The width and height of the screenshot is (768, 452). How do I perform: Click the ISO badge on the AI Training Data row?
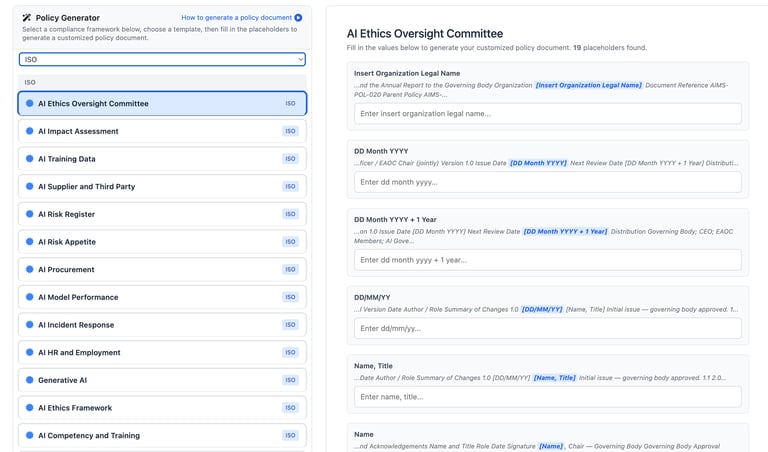290,159
